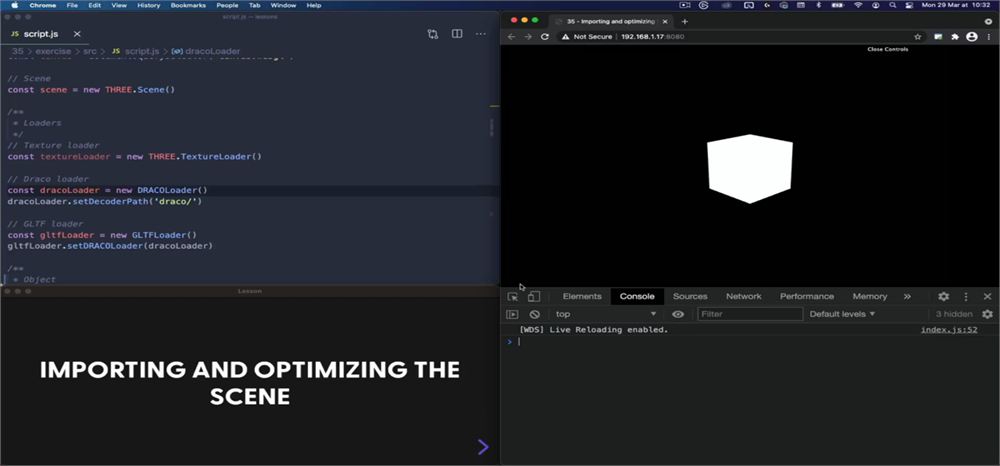The image size is (1000, 466).
Task: Open the People menu
Action: (228, 5)
